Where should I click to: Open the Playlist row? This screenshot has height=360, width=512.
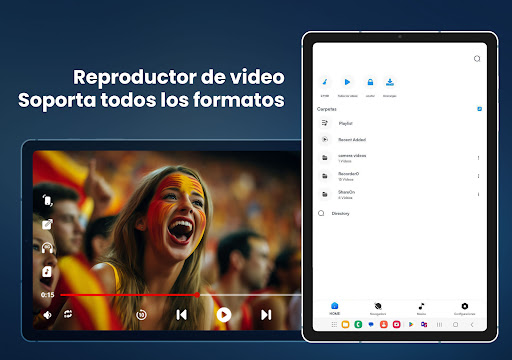coord(399,123)
